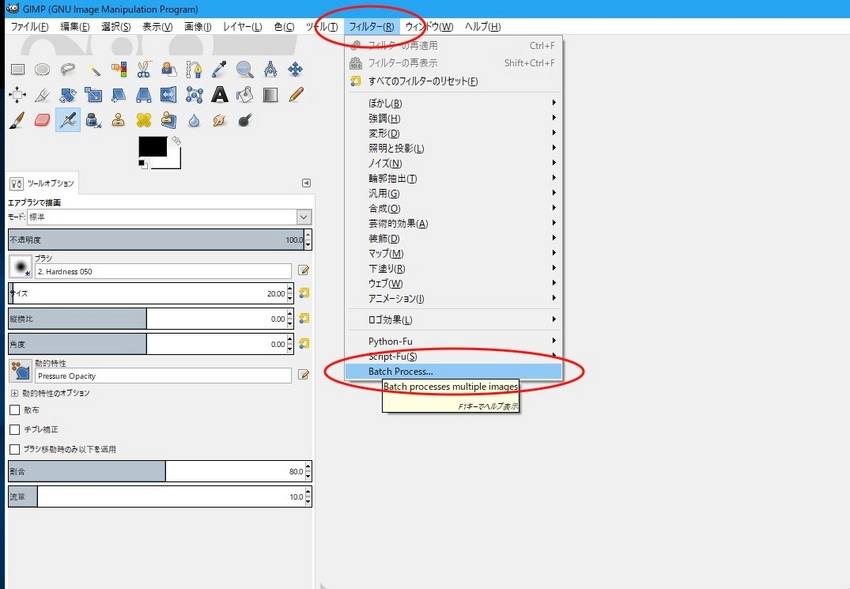This screenshot has width=850, height=589.
Task: Open tool options panel configuration arrow button
Action: click(306, 183)
